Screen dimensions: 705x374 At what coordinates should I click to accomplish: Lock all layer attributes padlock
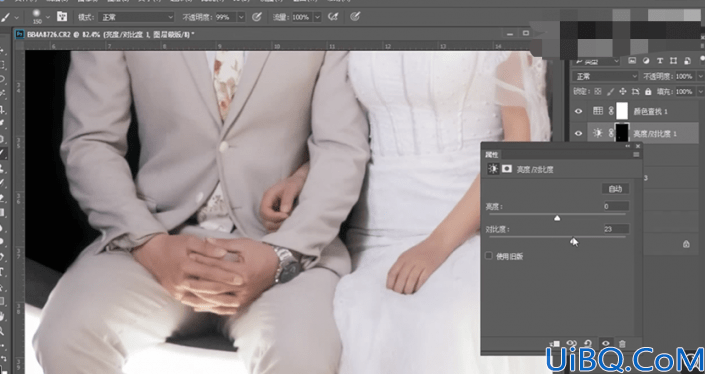tap(648, 91)
